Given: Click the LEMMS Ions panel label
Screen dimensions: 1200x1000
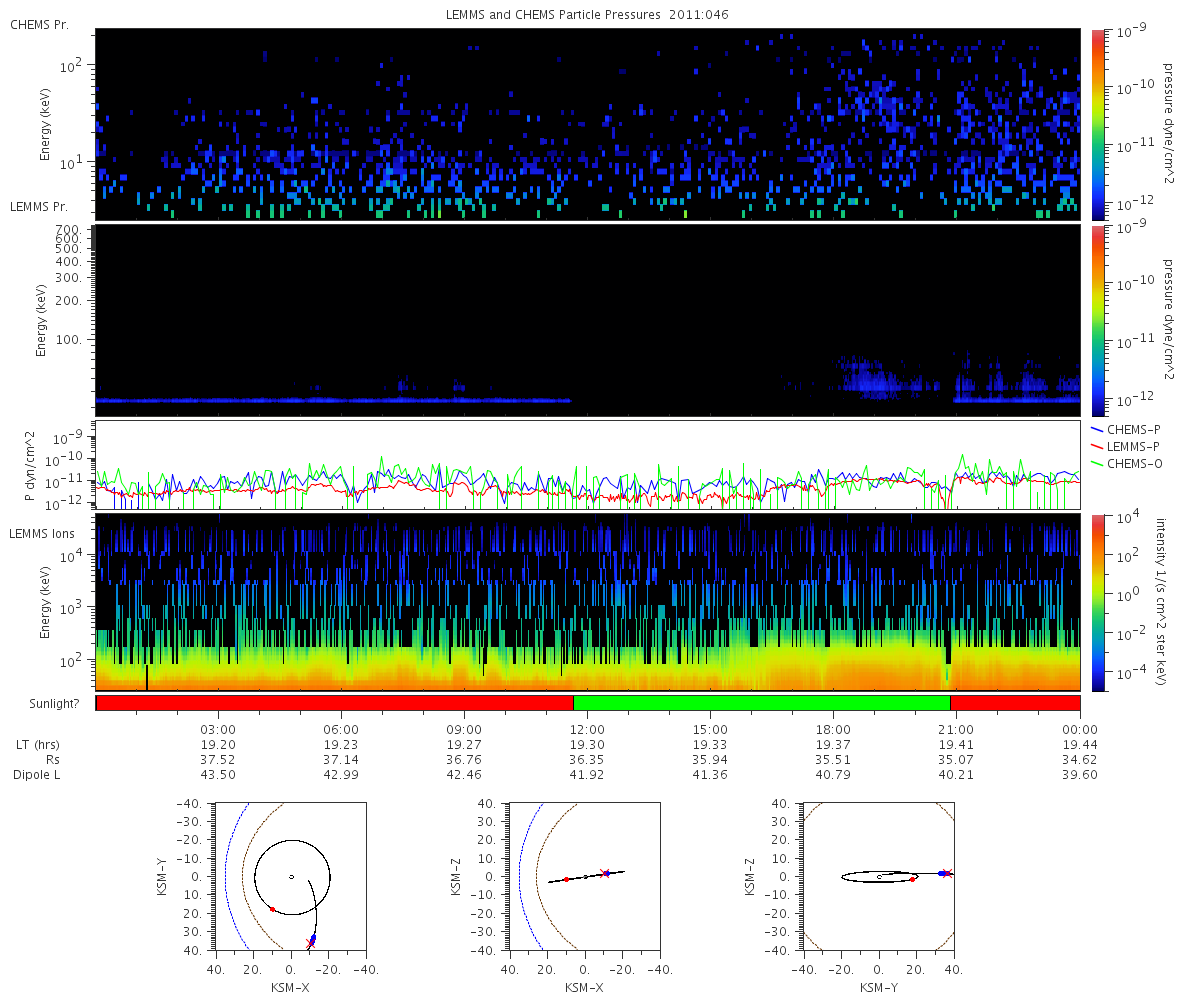Looking at the screenshot, I should click(41, 534).
